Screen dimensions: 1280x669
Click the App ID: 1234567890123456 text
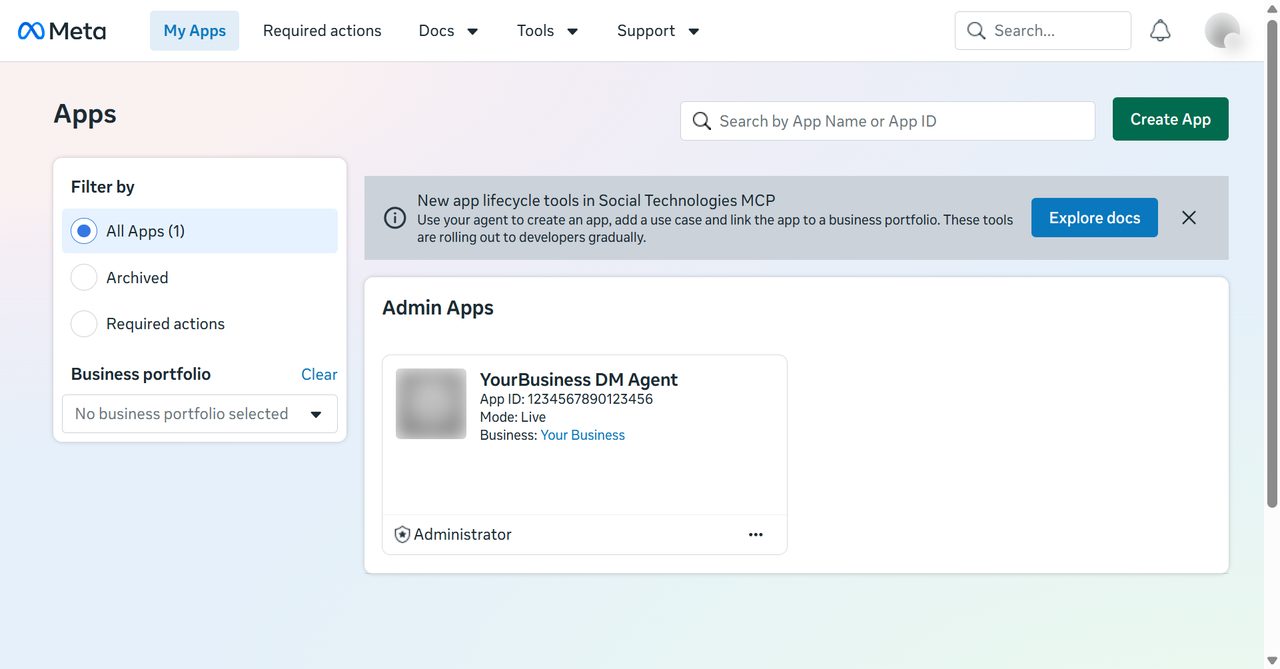[566, 399]
